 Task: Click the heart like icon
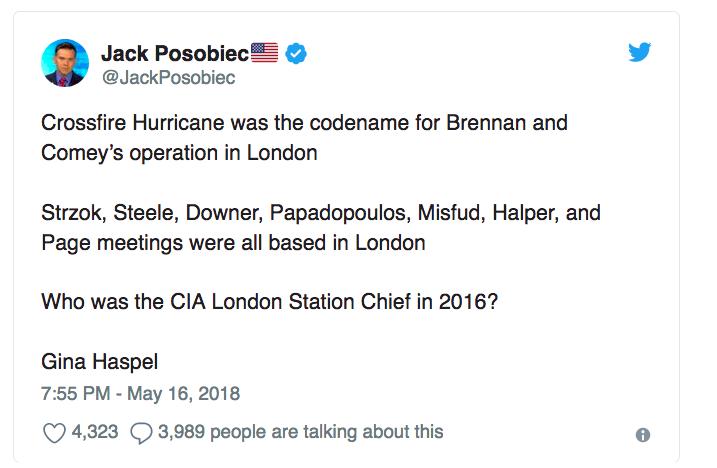click(54, 433)
